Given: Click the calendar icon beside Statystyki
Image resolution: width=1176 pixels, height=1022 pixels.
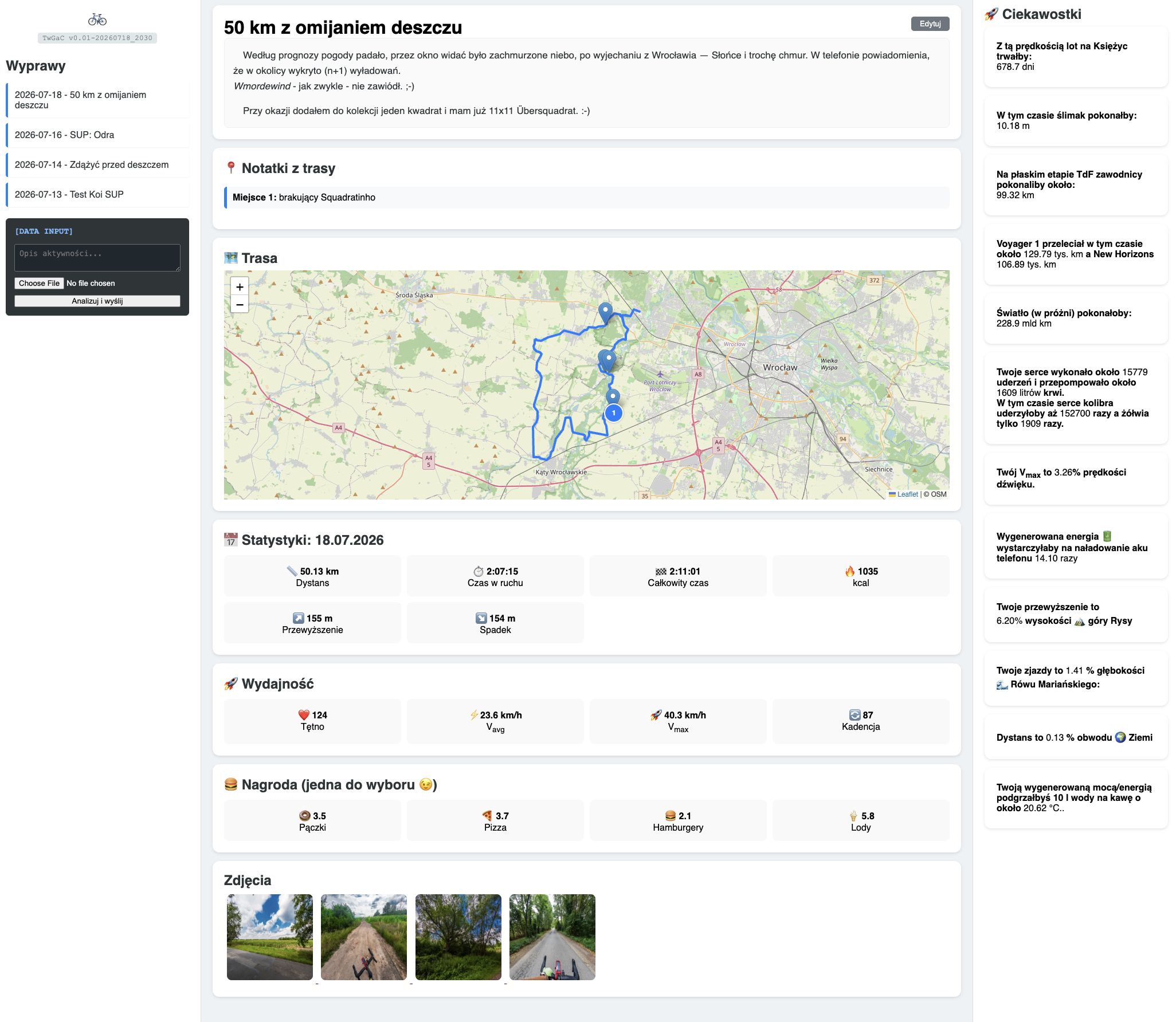Looking at the screenshot, I should 231,540.
